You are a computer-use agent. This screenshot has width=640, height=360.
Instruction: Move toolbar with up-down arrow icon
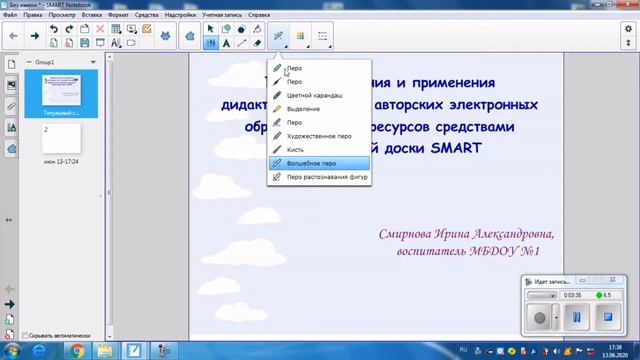[x=628, y=42]
